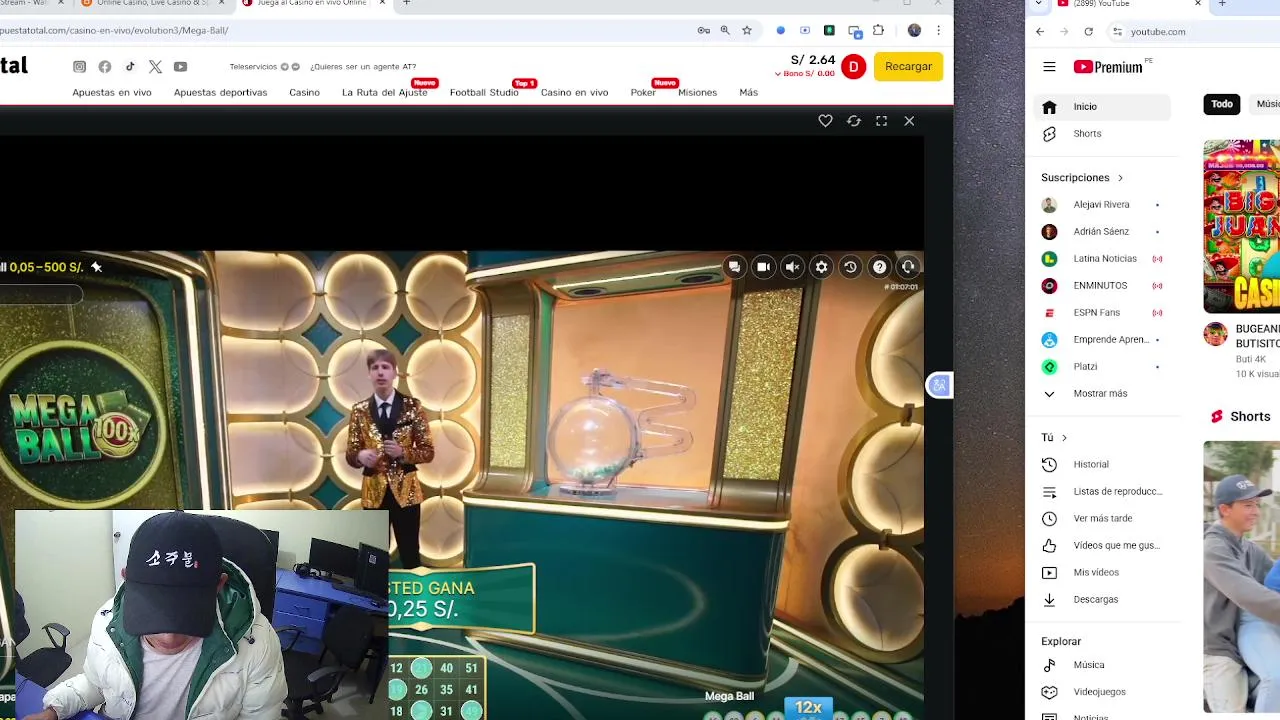This screenshot has height=720, width=1280.
Task: Reload the game with refresh arrows icon
Action: pos(853,121)
